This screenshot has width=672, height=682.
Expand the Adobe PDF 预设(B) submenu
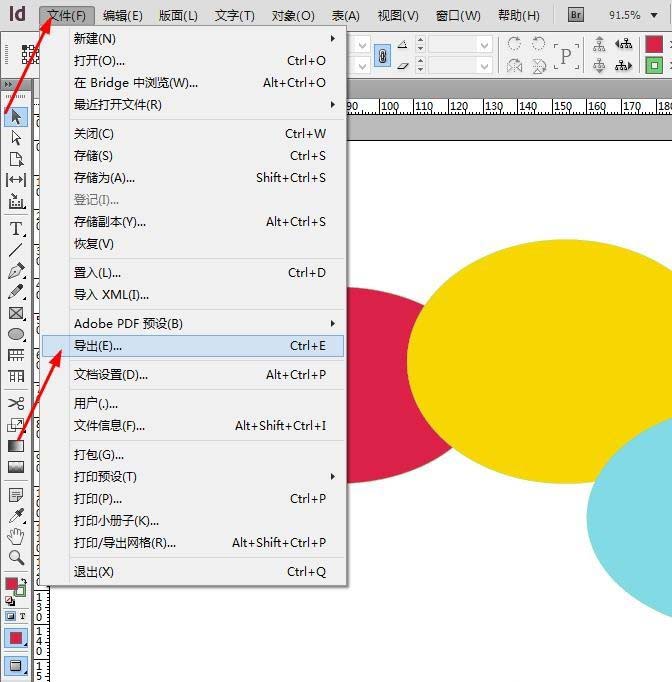point(333,323)
